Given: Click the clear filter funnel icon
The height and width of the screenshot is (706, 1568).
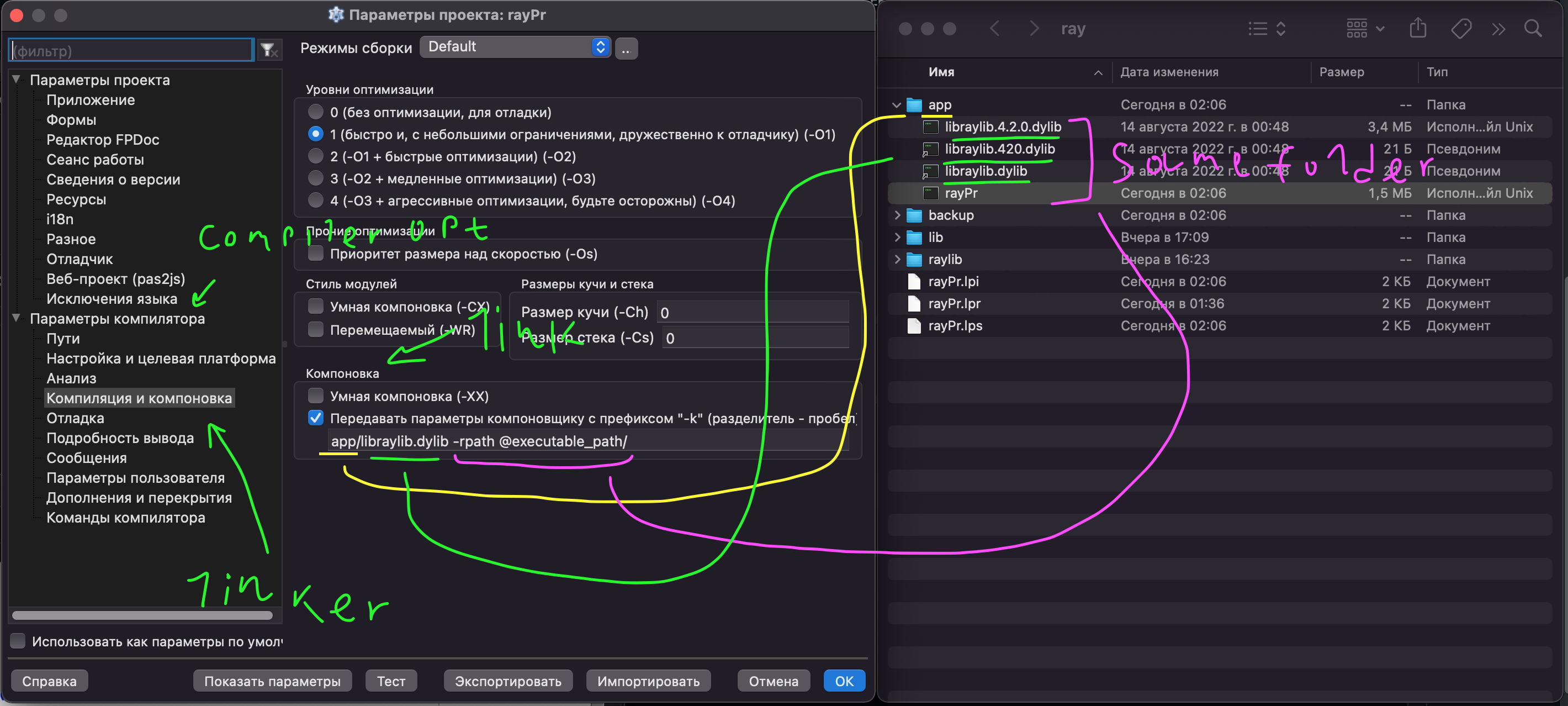Looking at the screenshot, I should pos(268,50).
